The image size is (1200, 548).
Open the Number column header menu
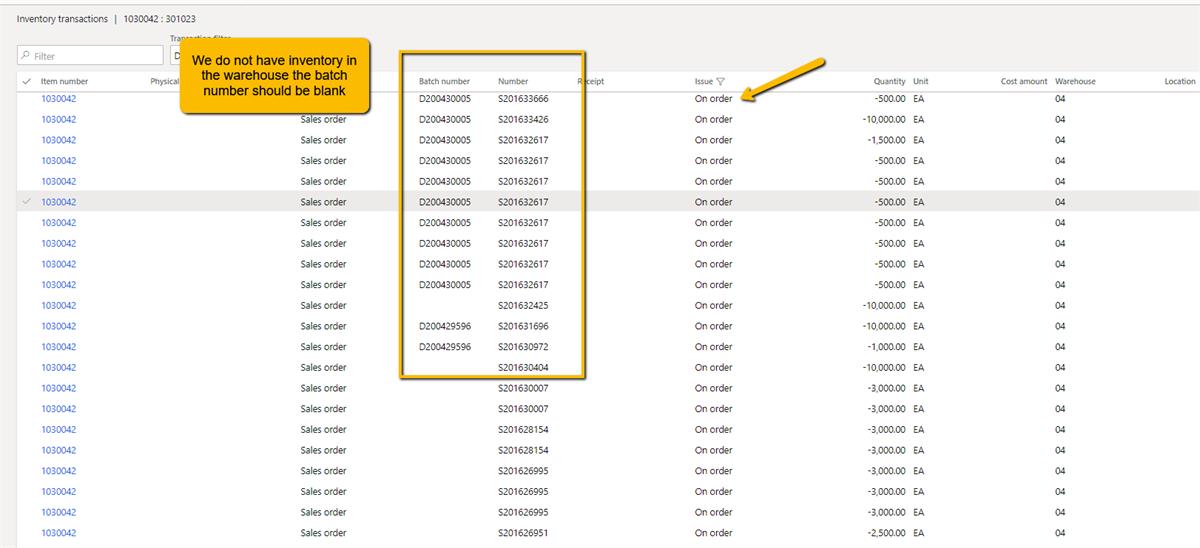(x=513, y=81)
